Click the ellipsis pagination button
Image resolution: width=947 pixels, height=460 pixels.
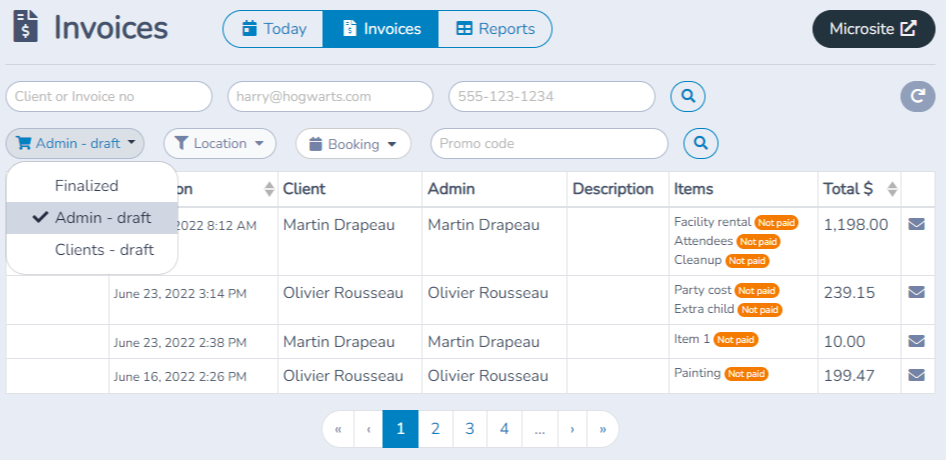pos(540,429)
